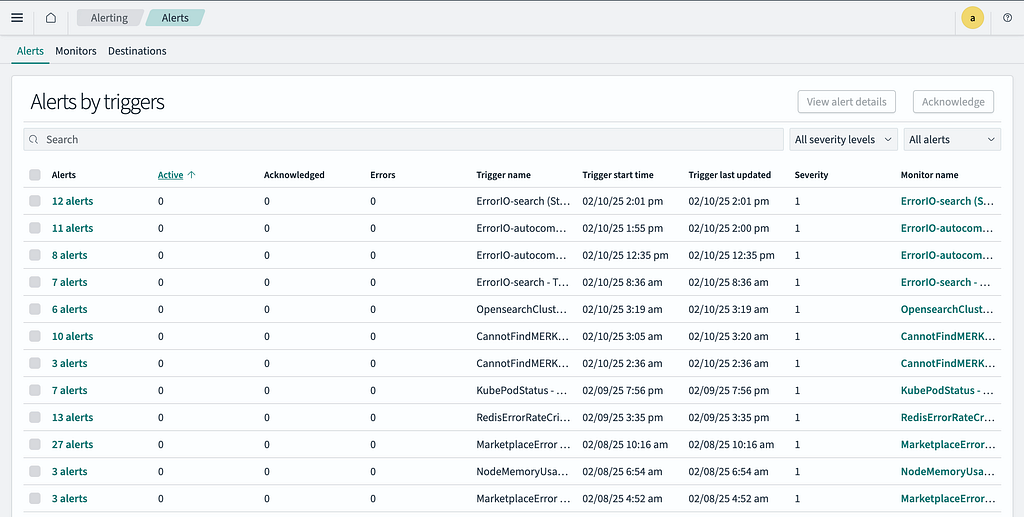
Task: Check the 12 alerts row checkbox
Action: pyautogui.click(x=35, y=201)
